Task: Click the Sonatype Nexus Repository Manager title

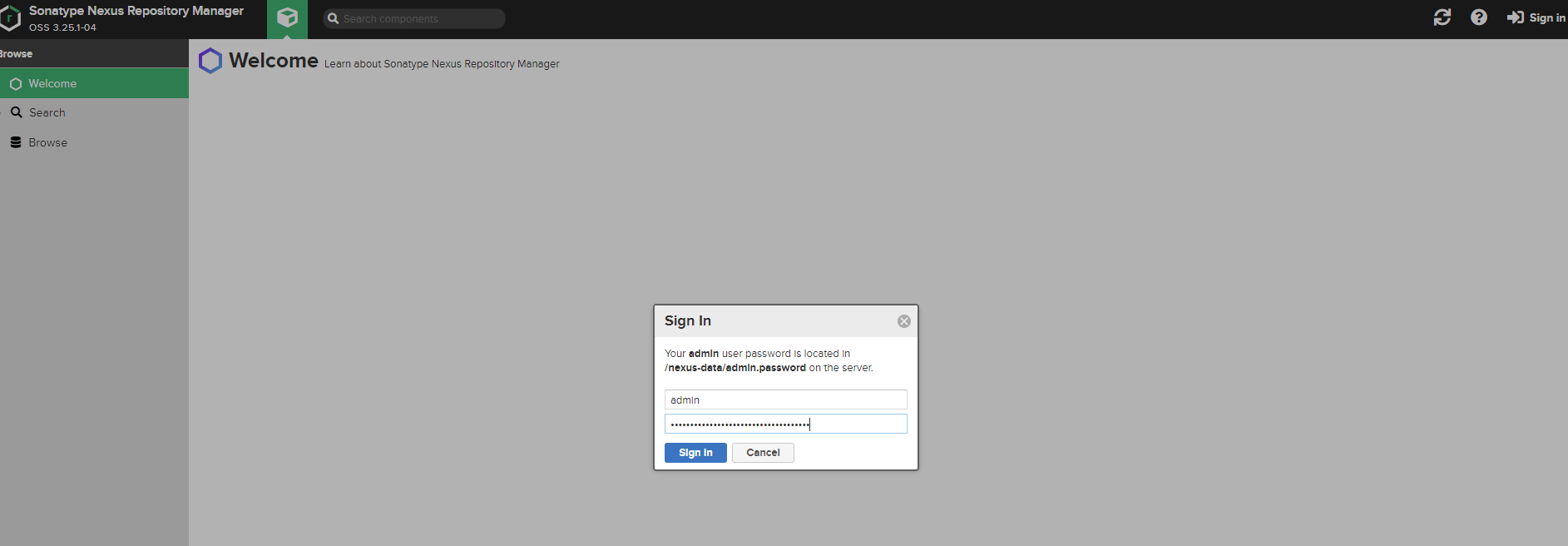Action: point(136,11)
